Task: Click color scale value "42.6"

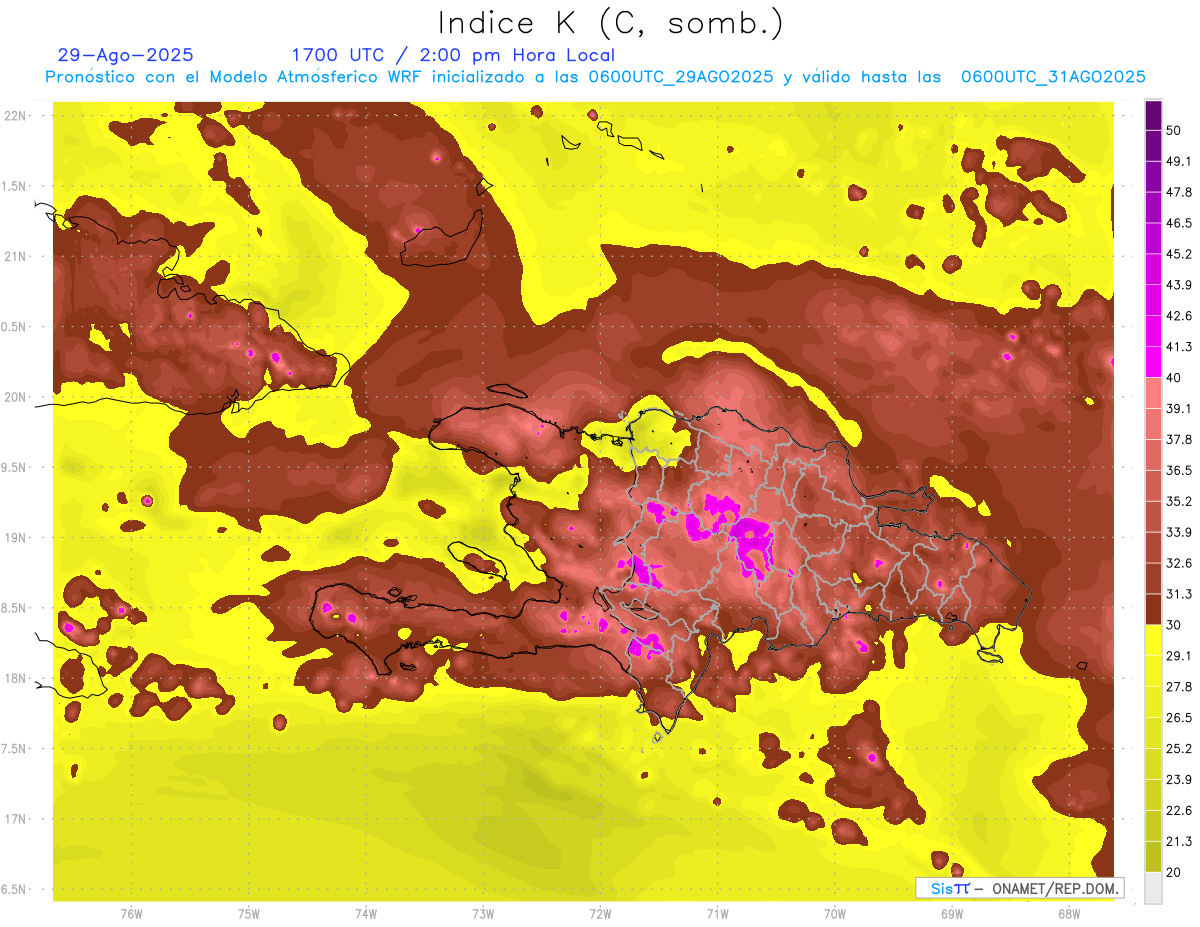Action: pyautogui.click(x=1178, y=316)
